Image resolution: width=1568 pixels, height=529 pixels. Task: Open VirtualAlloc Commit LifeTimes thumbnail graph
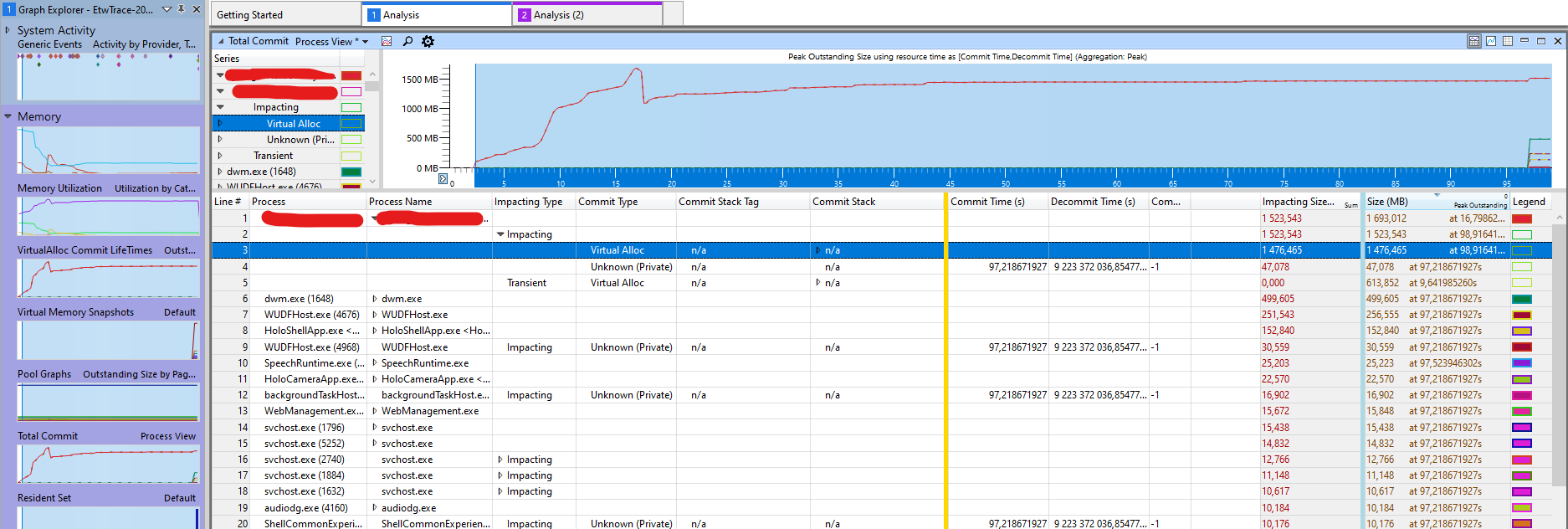109,279
